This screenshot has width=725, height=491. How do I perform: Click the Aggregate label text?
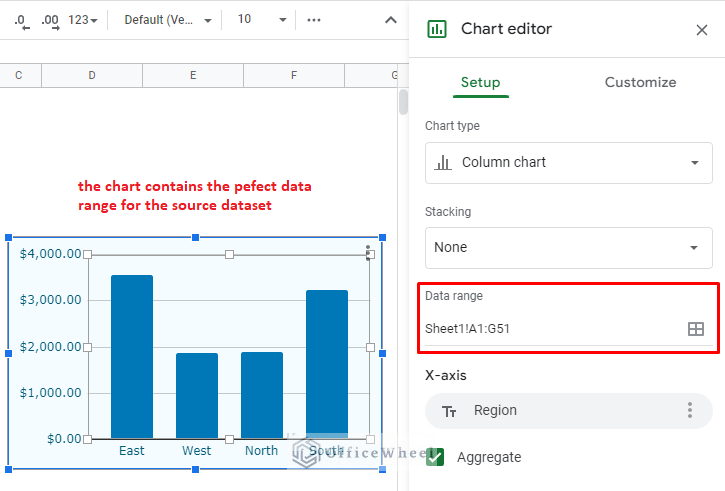click(x=489, y=457)
